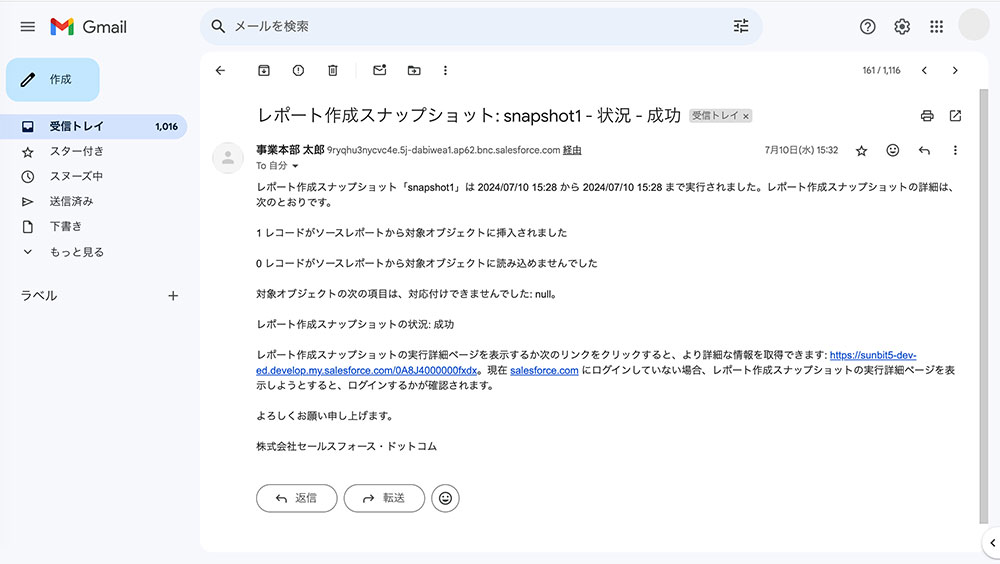Create a new label with plus icon
This screenshot has width=1000, height=564.
173,296
